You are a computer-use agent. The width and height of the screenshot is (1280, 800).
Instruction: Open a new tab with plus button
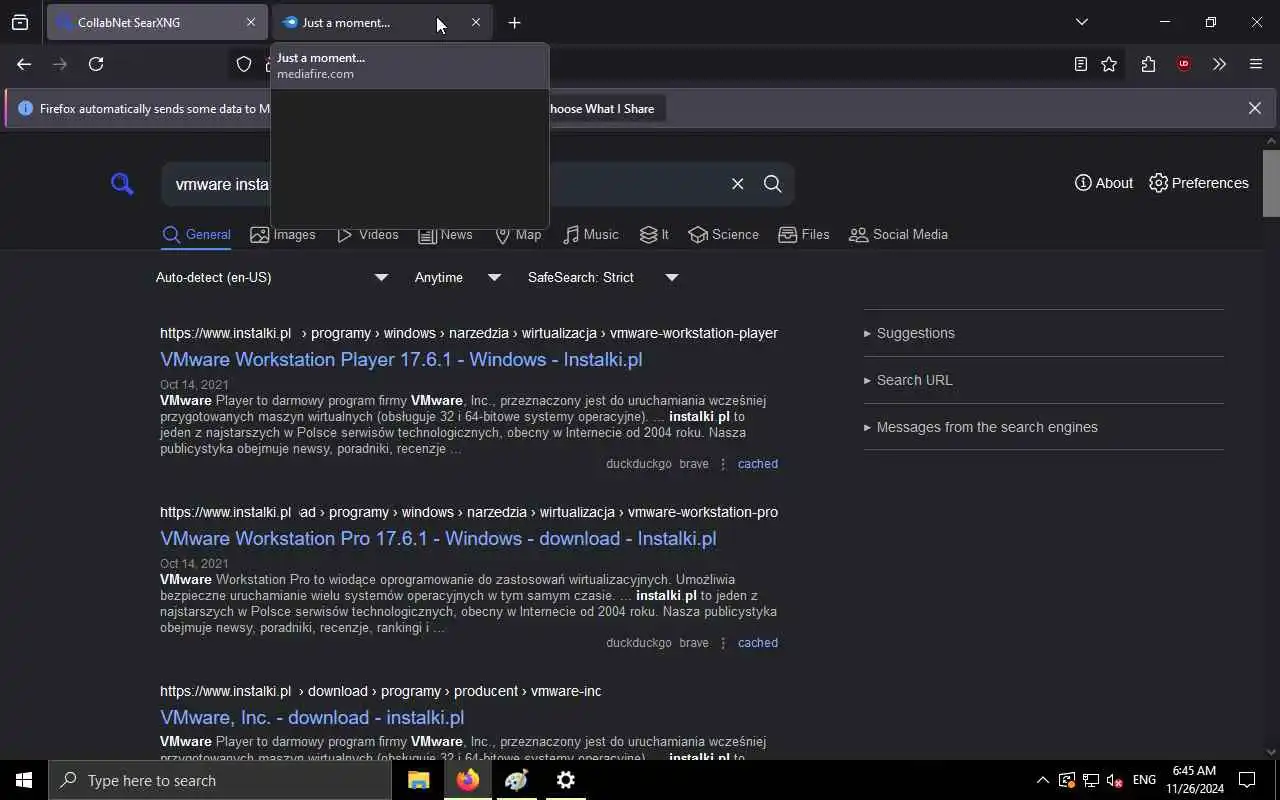click(514, 22)
